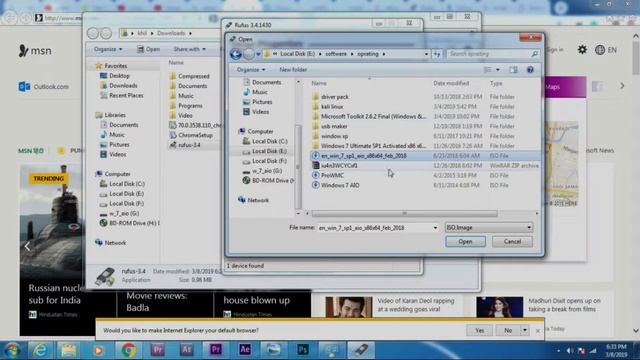Open Music in Open dialog sidebar

(260, 92)
